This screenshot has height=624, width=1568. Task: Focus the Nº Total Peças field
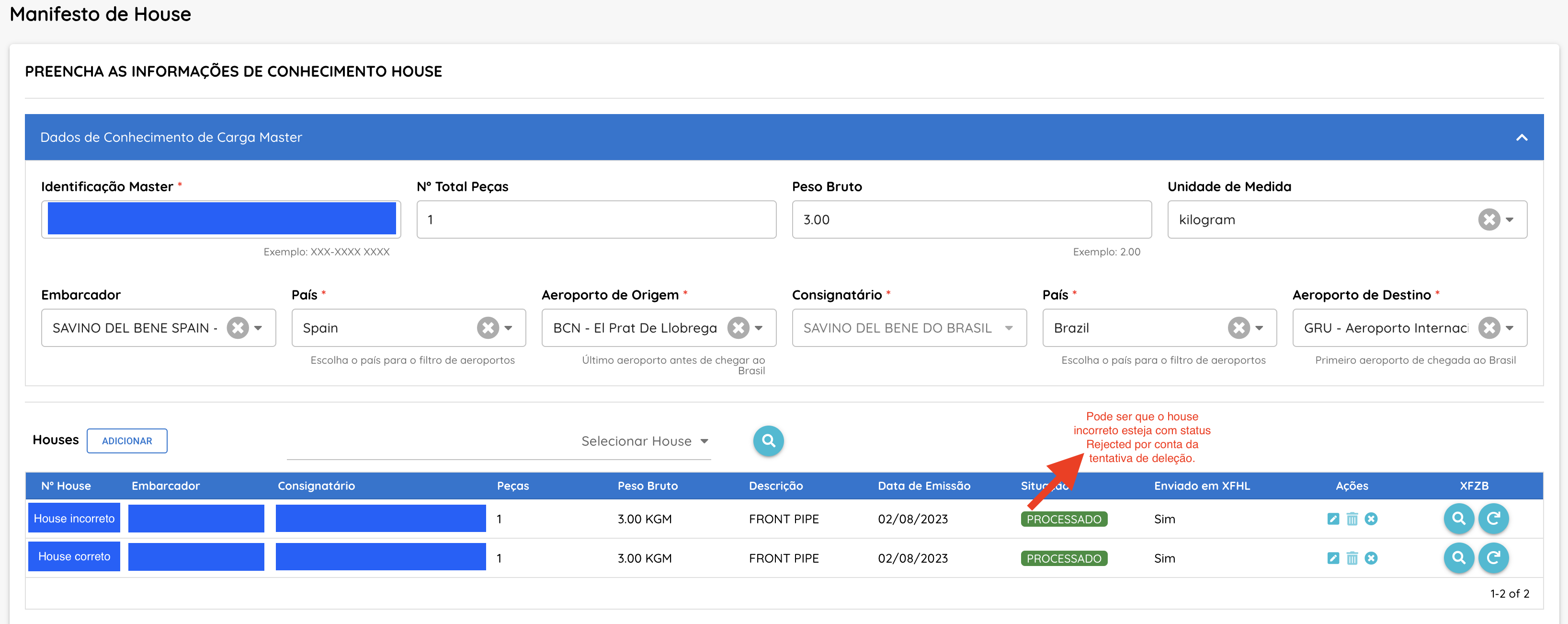pyautogui.click(x=596, y=220)
